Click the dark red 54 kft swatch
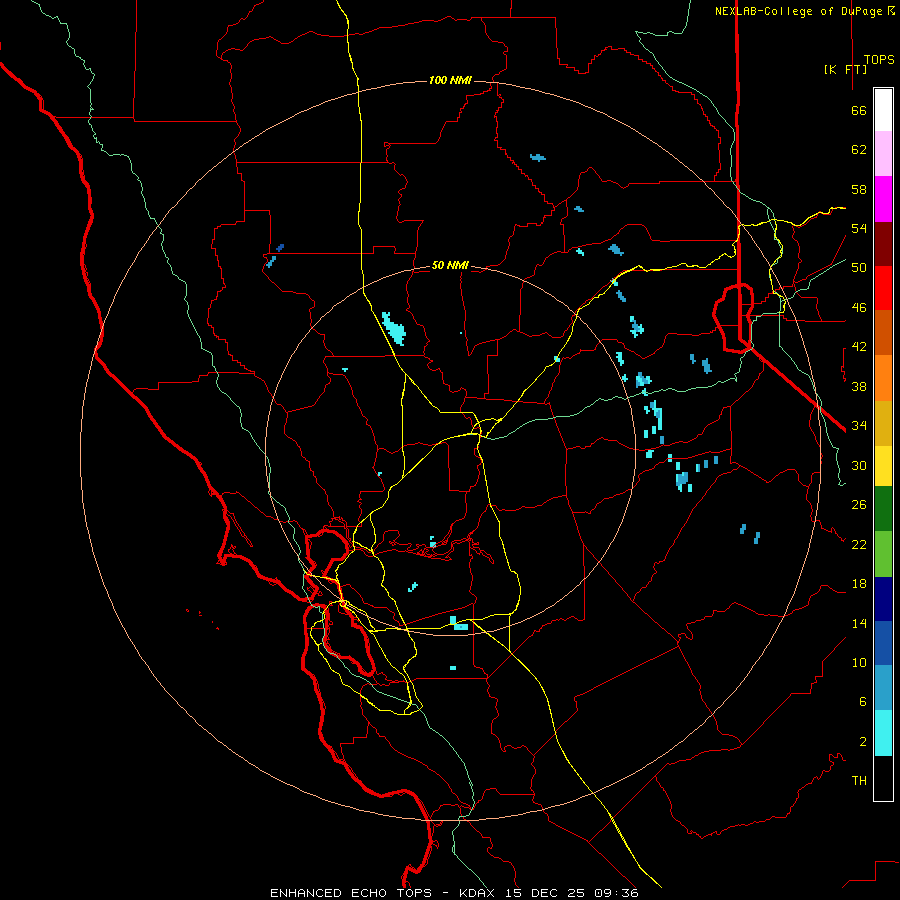Viewport: 900px width, 900px height. click(883, 244)
